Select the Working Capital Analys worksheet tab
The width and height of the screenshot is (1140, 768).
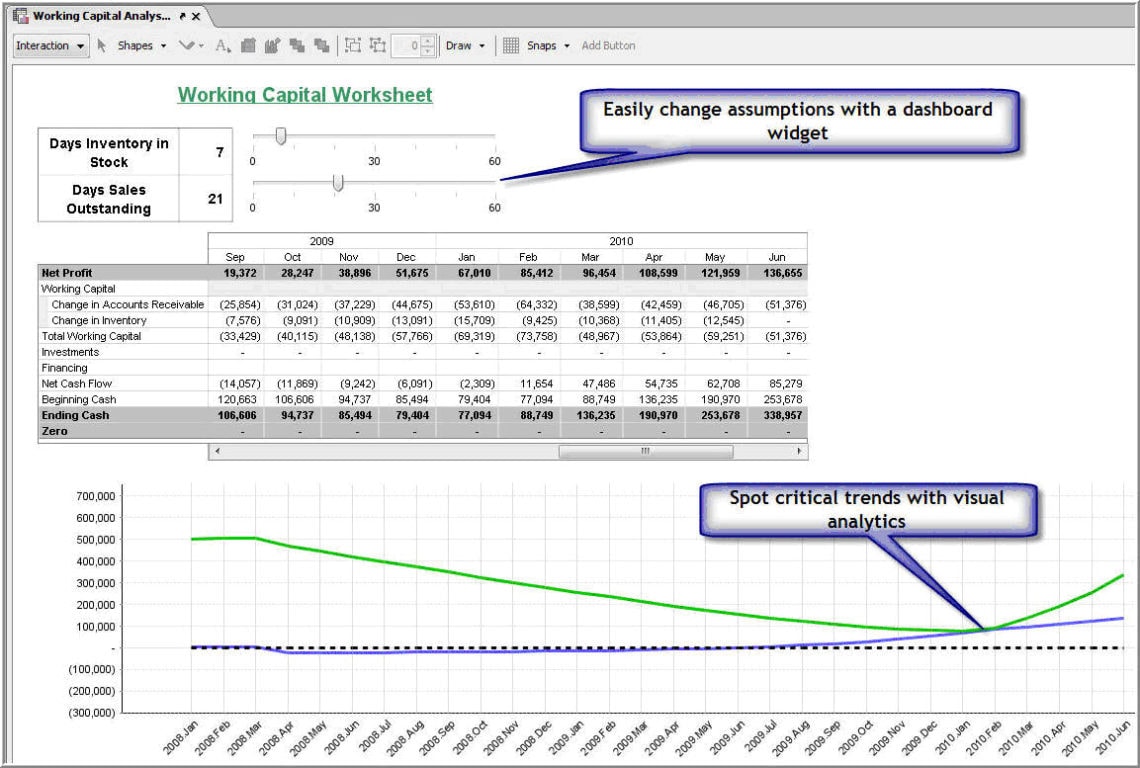(x=100, y=16)
